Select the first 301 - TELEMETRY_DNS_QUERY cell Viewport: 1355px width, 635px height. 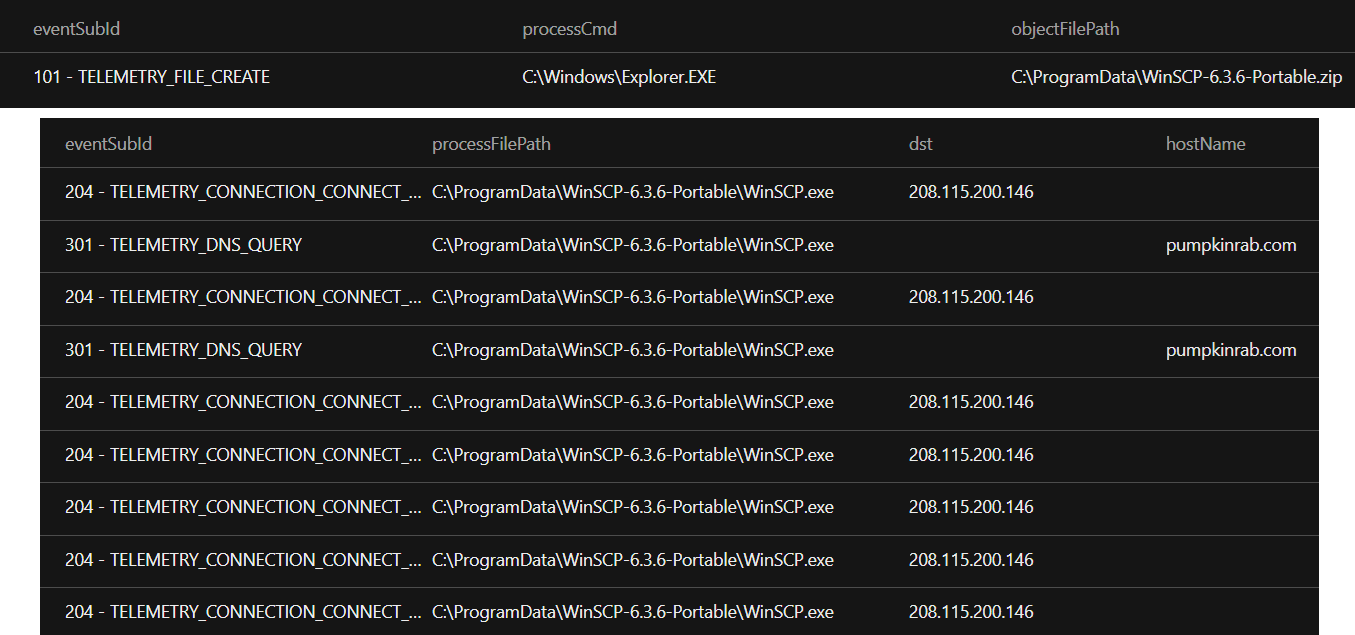coord(183,245)
